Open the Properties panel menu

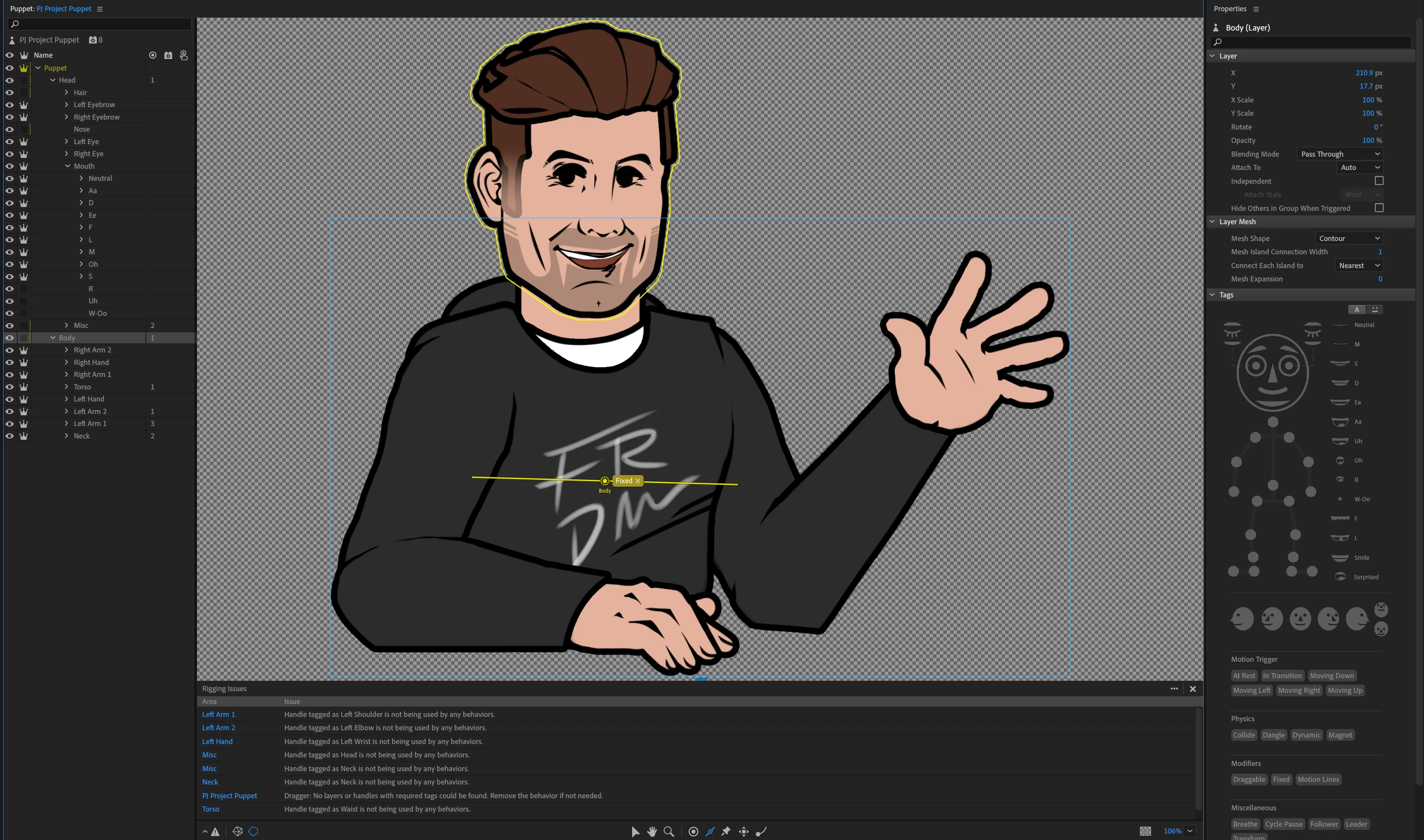1256,9
